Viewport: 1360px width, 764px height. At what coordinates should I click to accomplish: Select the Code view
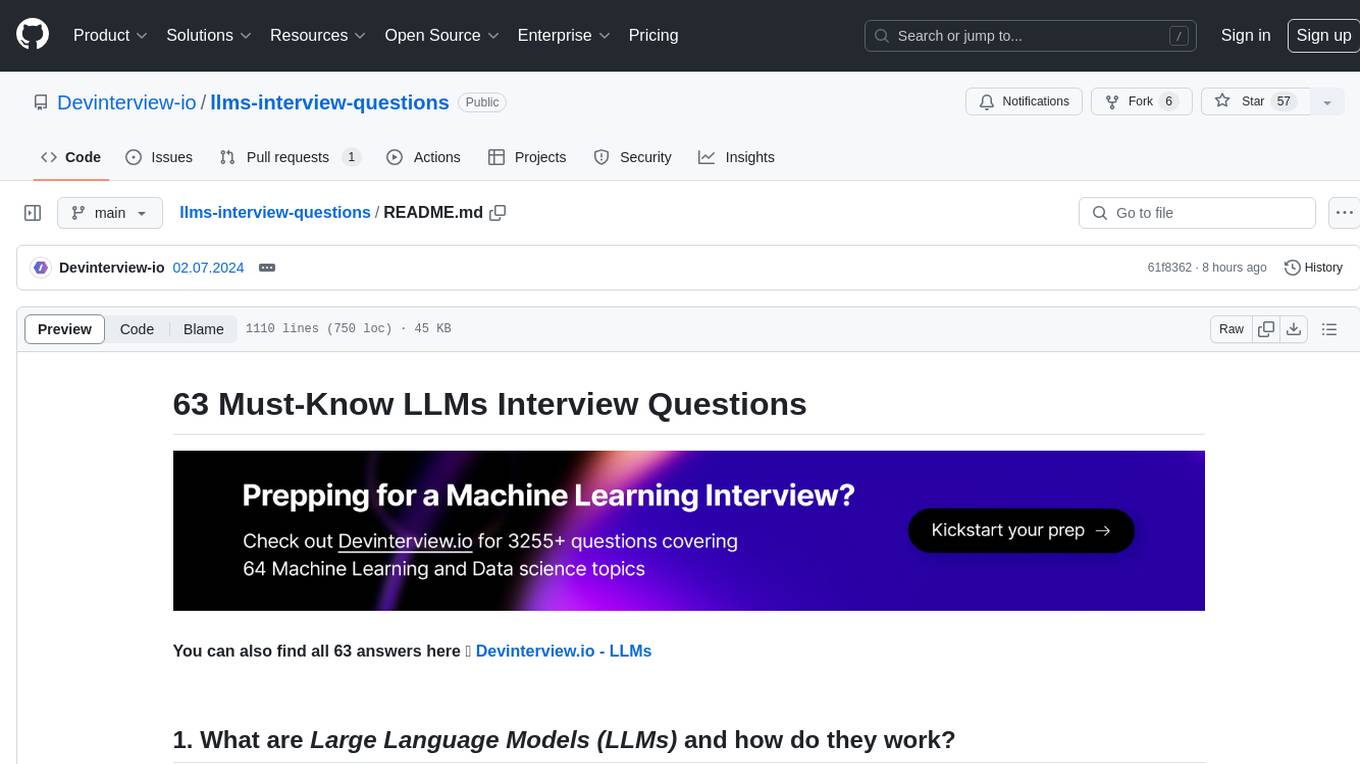[x=137, y=329]
